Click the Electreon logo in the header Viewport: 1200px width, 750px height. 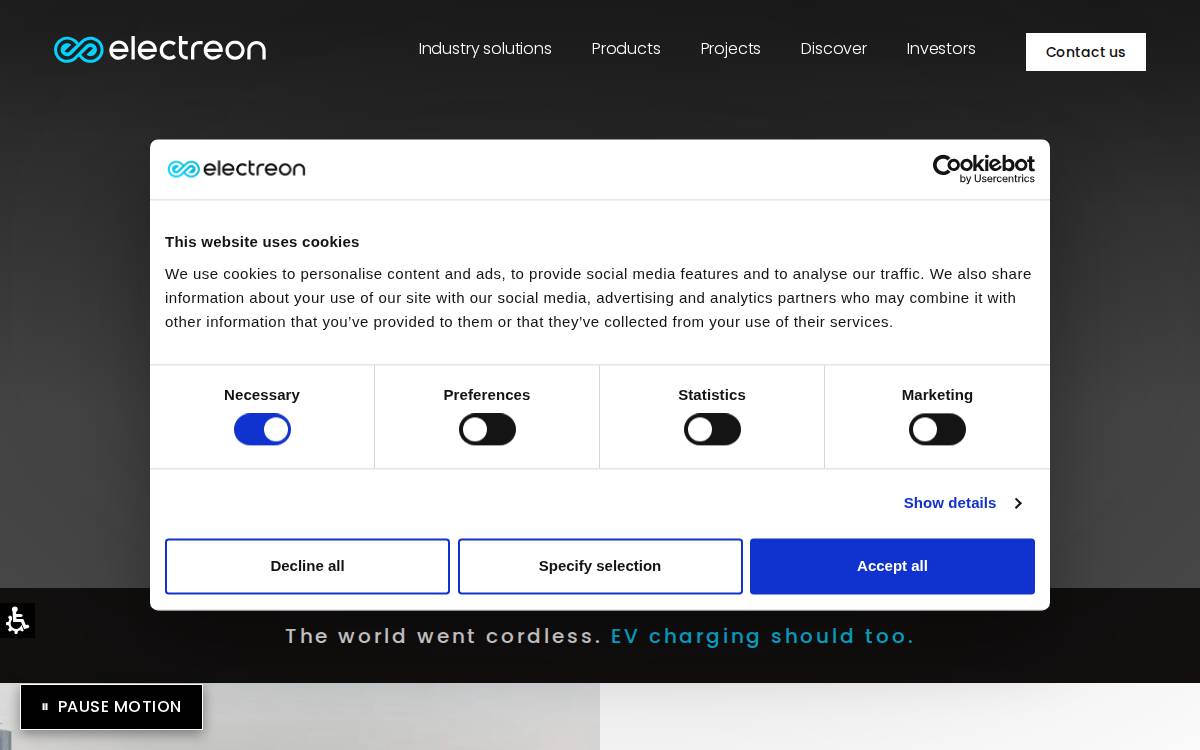[x=160, y=49]
